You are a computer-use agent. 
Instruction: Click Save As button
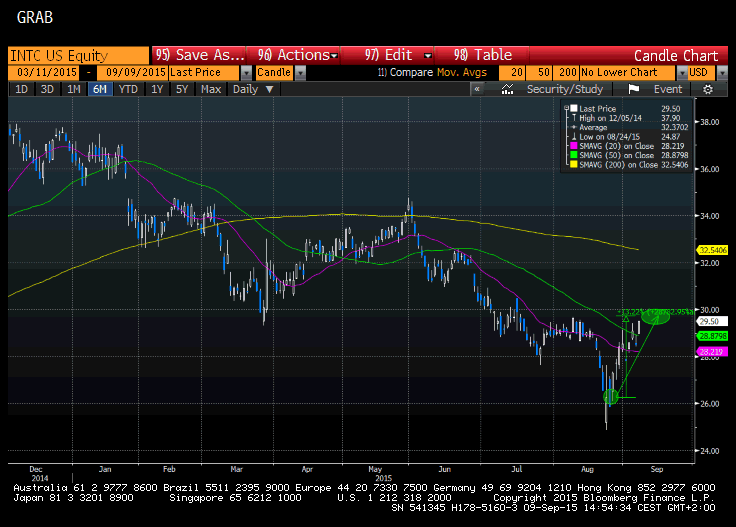(x=199, y=55)
